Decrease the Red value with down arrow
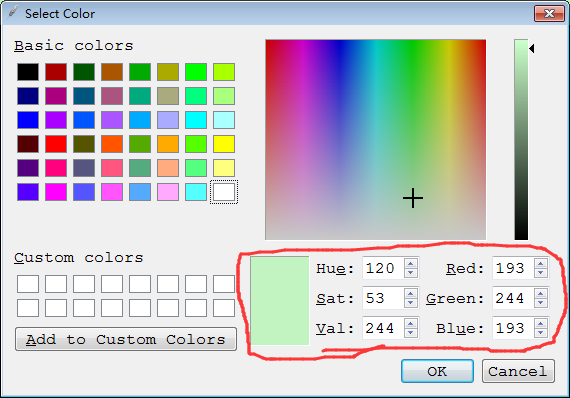The width and height of the screenshot is (570, 398). point(541,273)
